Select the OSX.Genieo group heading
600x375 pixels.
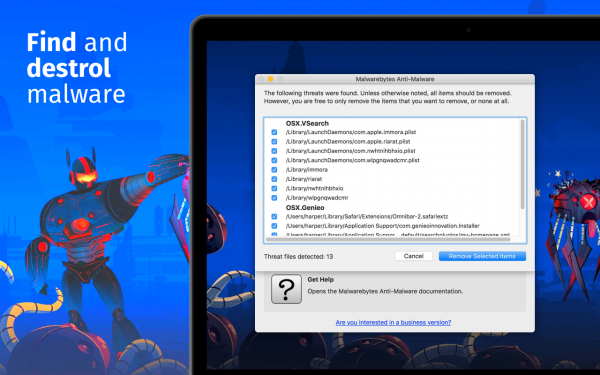pyautogui.click(x=305, y=207)
